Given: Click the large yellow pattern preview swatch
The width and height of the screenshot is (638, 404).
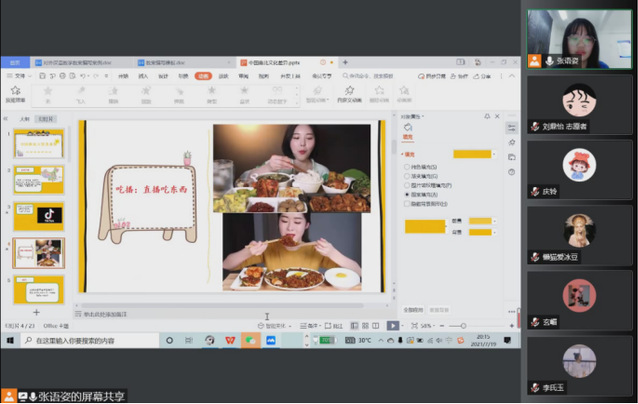Looking at the screenshot, I should (423, 226).
